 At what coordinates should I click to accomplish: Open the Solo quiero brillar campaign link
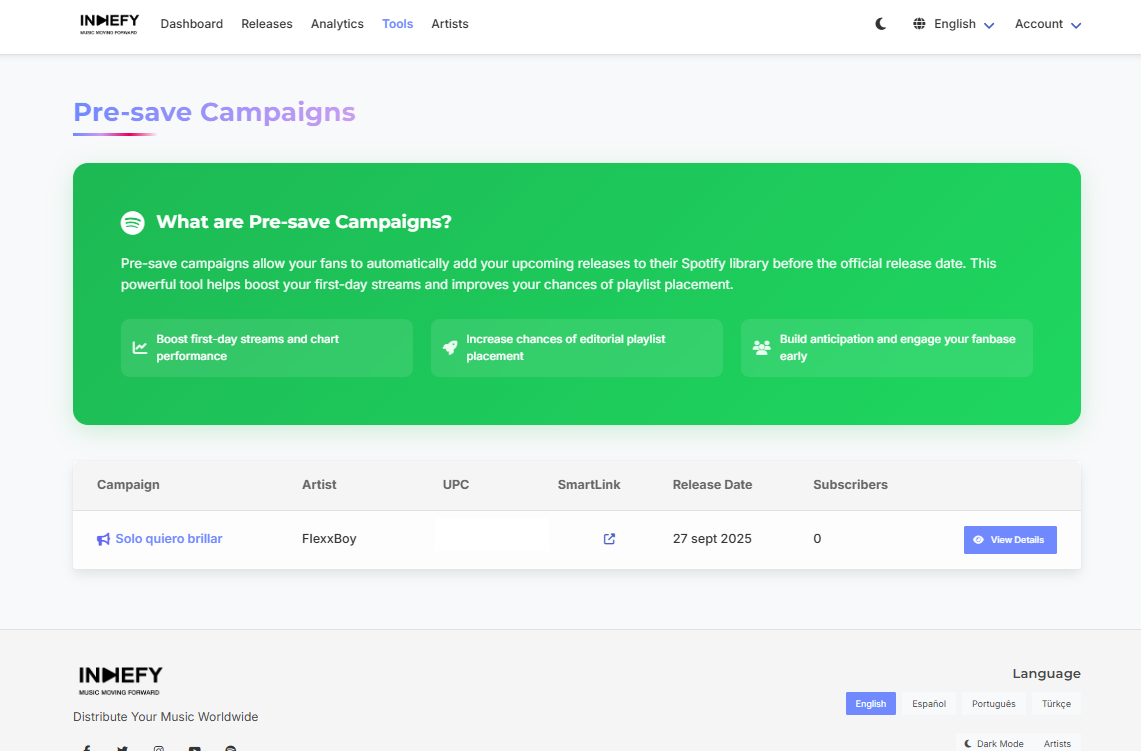(168, 539)
